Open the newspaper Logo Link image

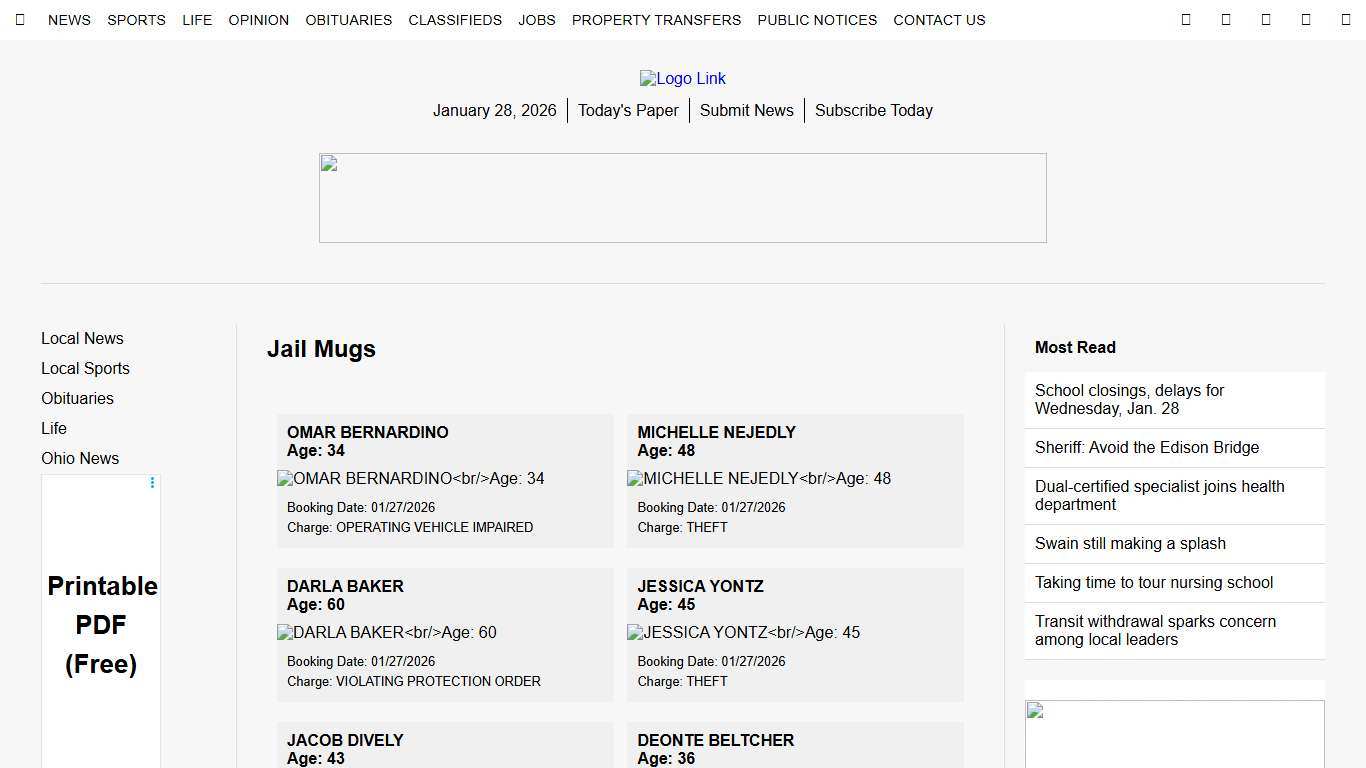683,78
